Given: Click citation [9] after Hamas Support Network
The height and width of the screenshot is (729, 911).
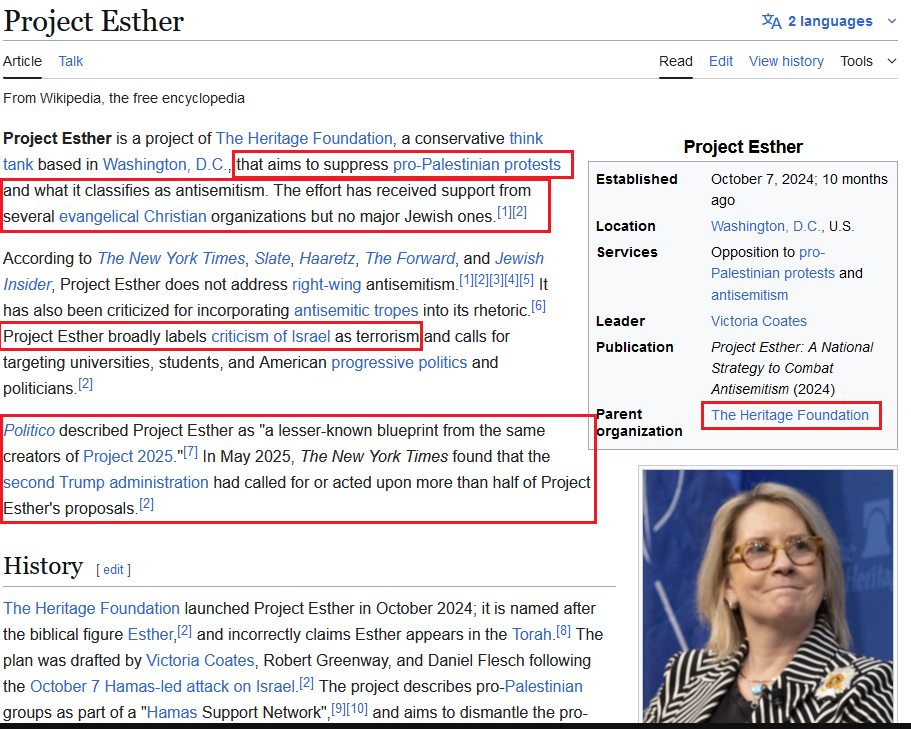Looking at the screenshot, I should tap(338, 708).
